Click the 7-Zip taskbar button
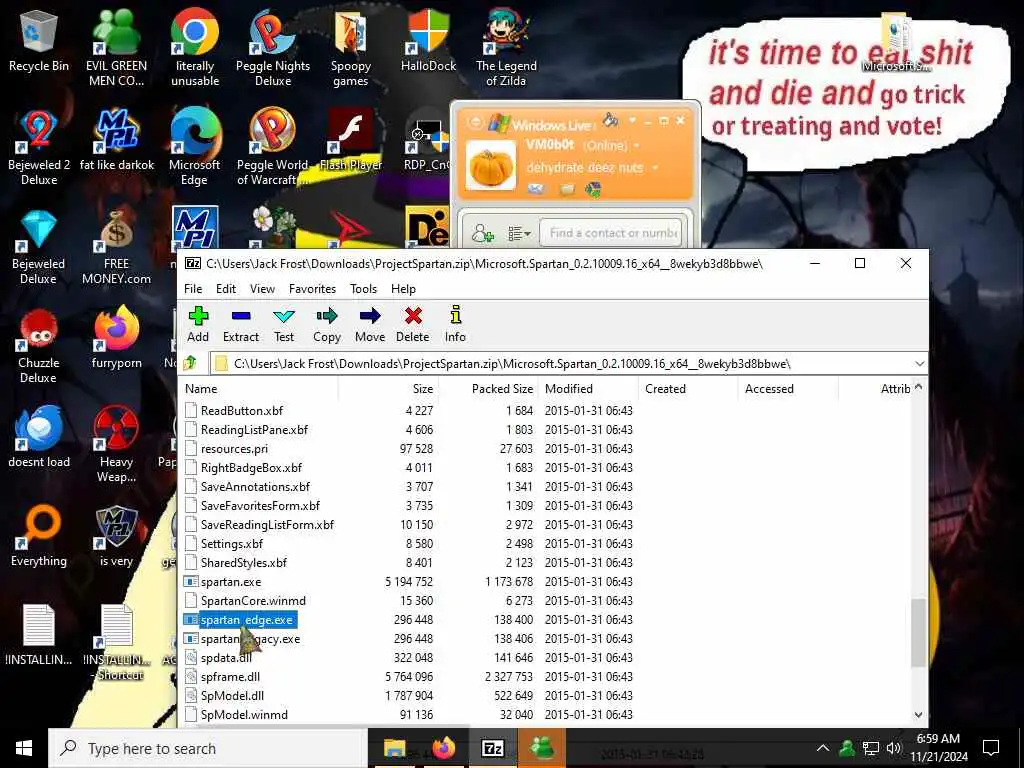1024x768 pixels. point(492,748)
